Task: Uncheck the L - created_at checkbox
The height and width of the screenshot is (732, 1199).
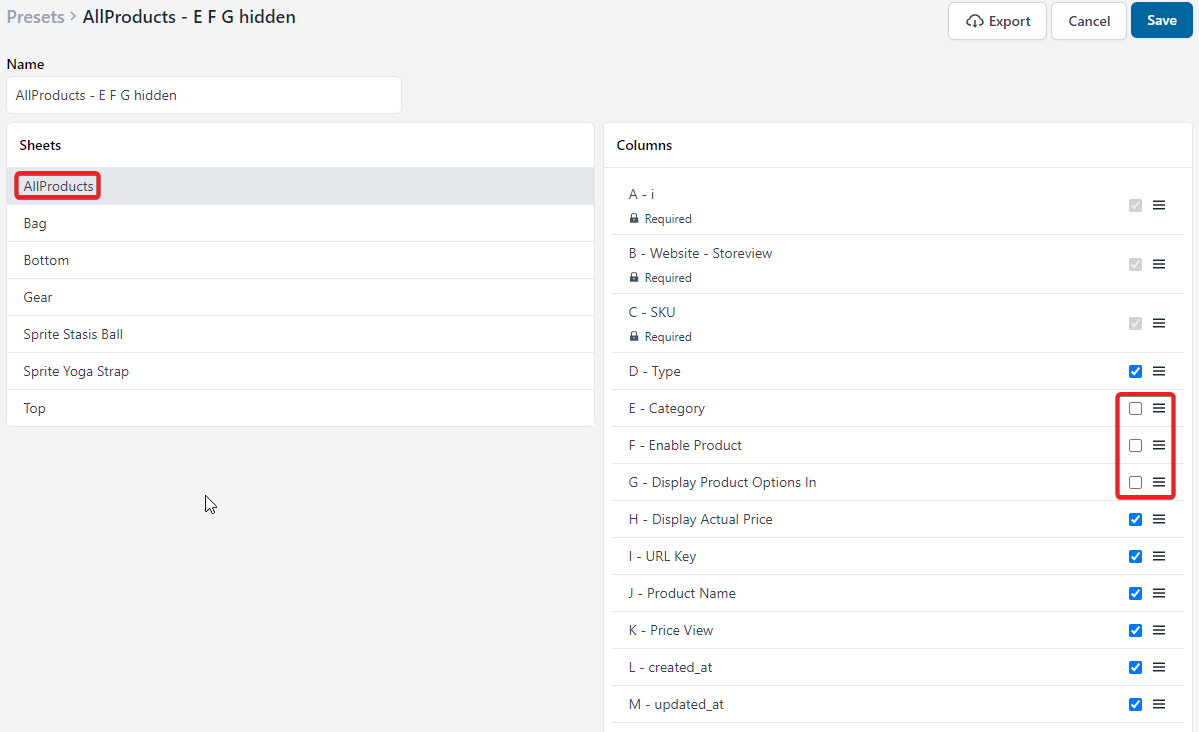Action: 1136,667
